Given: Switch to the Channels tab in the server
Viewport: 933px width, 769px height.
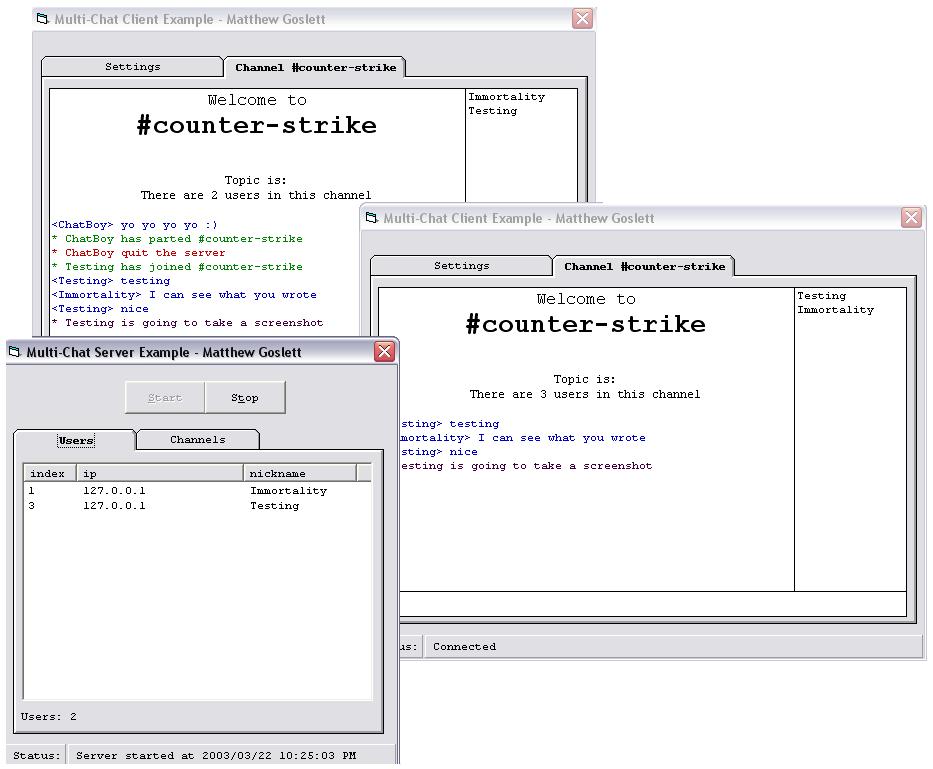Looking at the screenshot, I should (197, 440).
